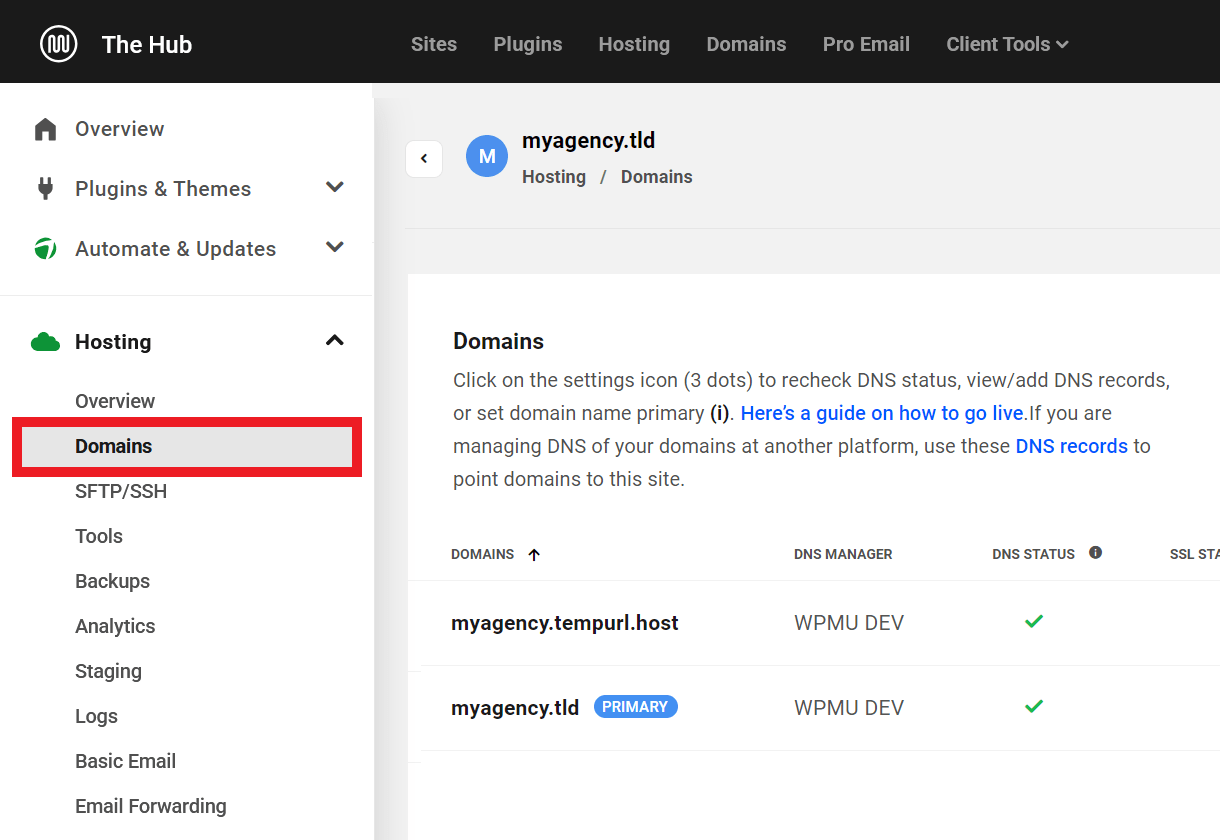Viewport: 1220px width, 840px height.
Task: Select SFTP/SSH in Hosting submenu
Action: 121,491
